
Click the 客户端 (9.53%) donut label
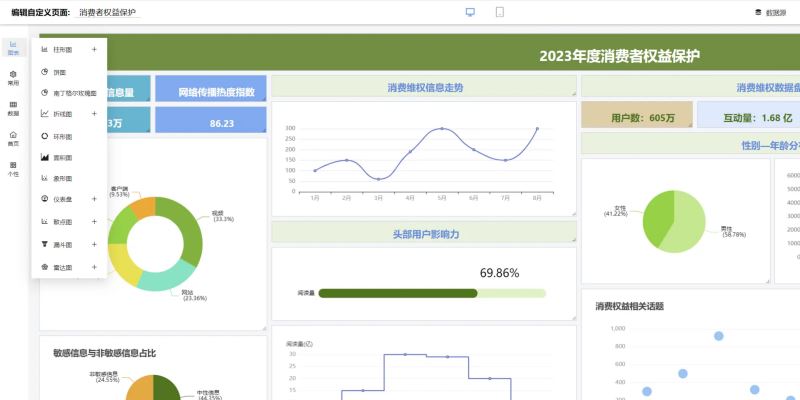click(119, 191)
